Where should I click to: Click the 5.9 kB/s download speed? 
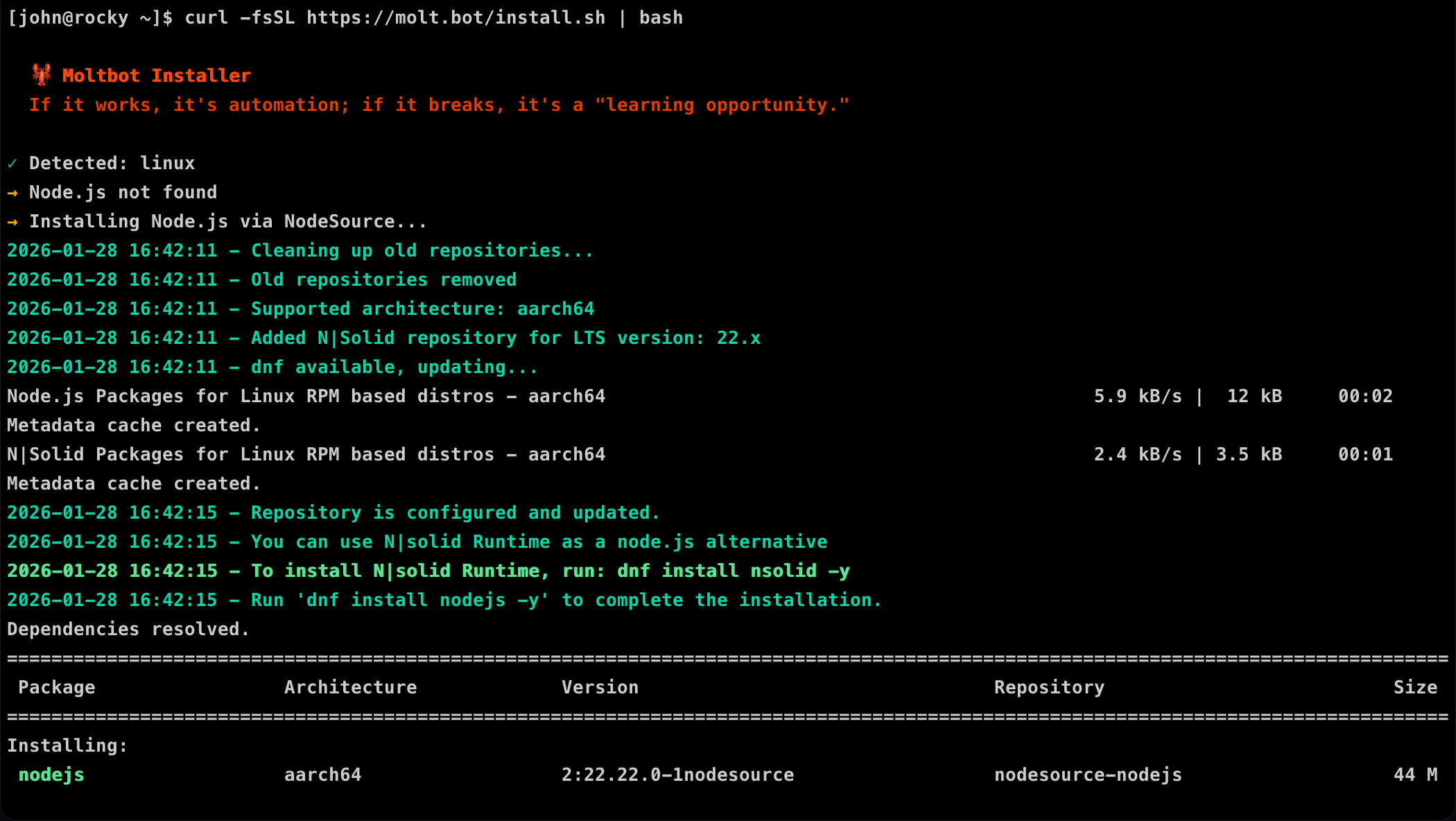click(x=1138, y=396)
